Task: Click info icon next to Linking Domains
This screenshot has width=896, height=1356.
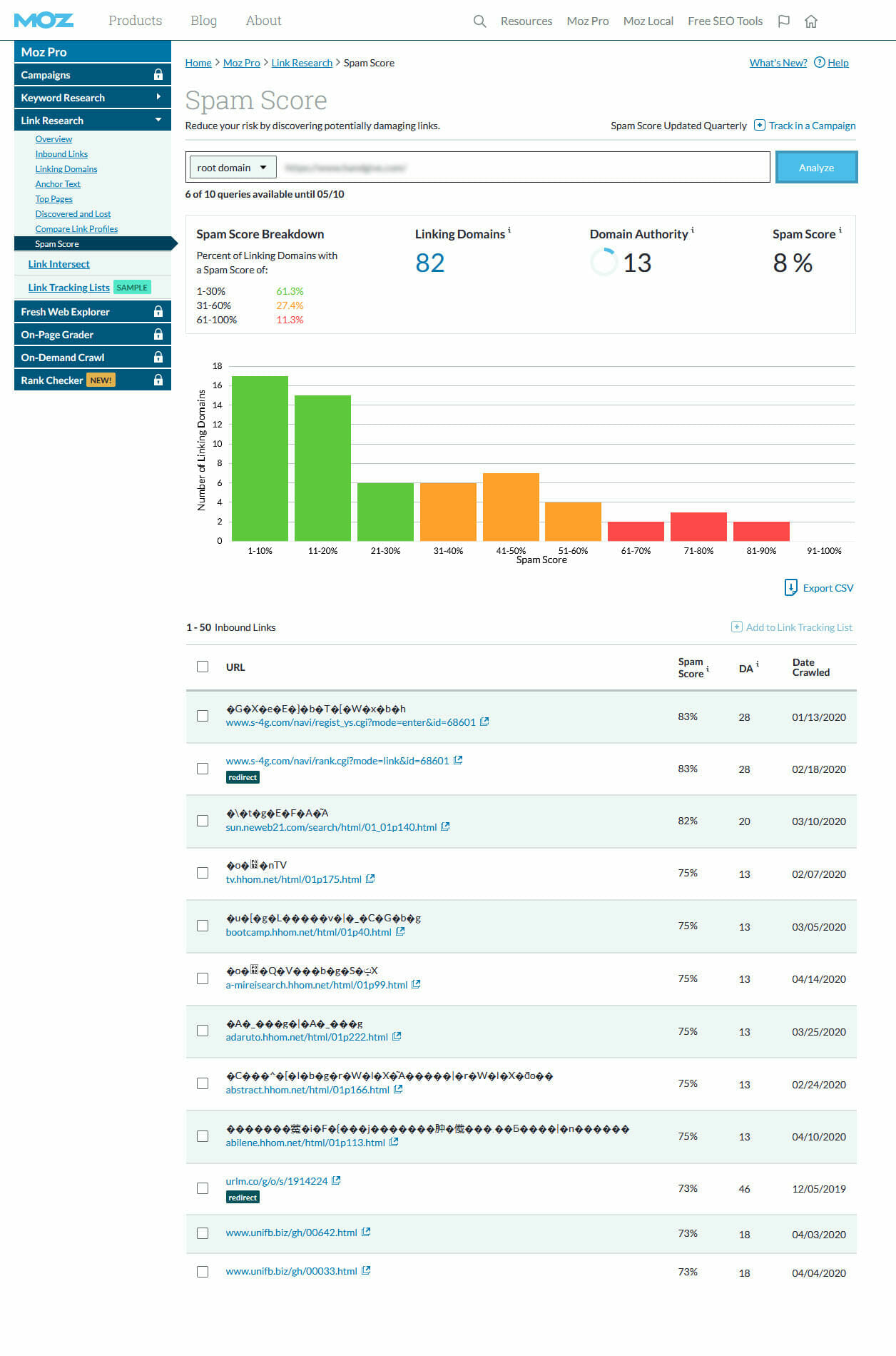Action: pos(509,230)
